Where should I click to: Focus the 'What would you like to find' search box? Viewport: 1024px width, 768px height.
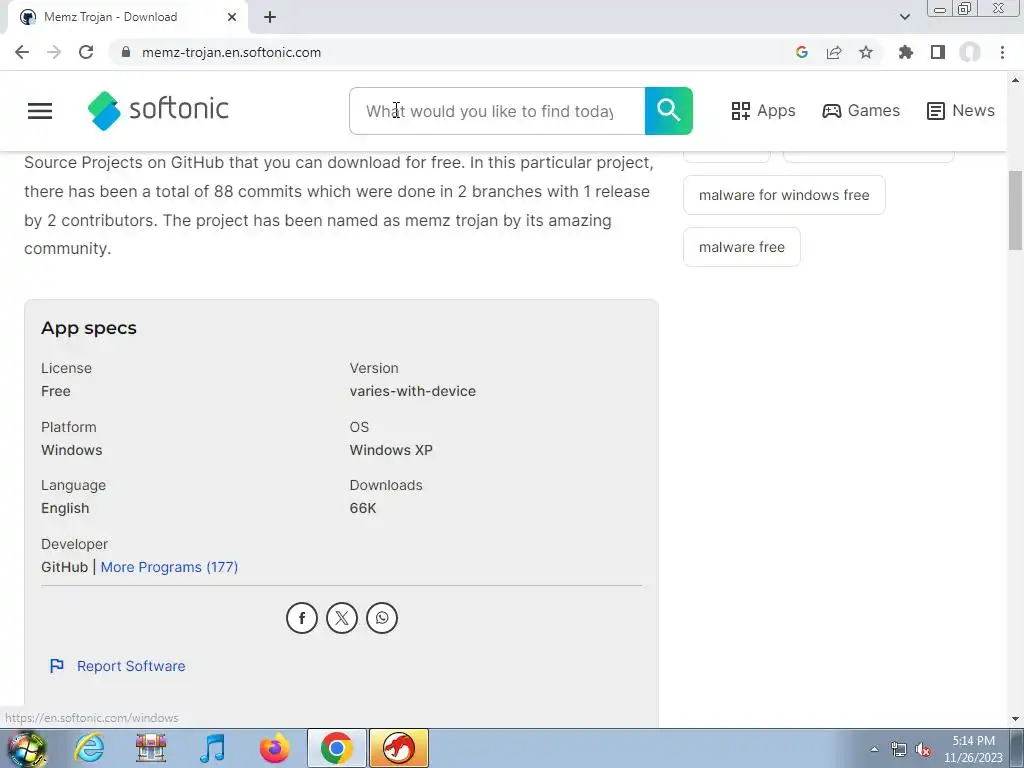pos(497,111)
